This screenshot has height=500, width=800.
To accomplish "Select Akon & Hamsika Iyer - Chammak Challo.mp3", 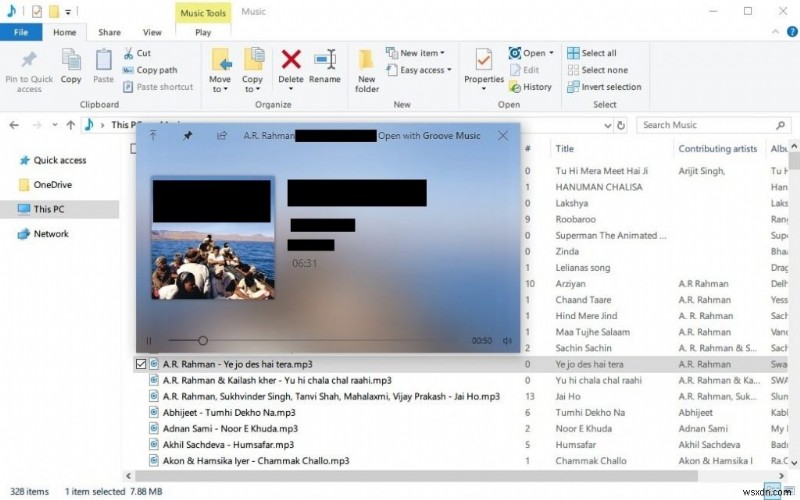I will tap(256, 461).
